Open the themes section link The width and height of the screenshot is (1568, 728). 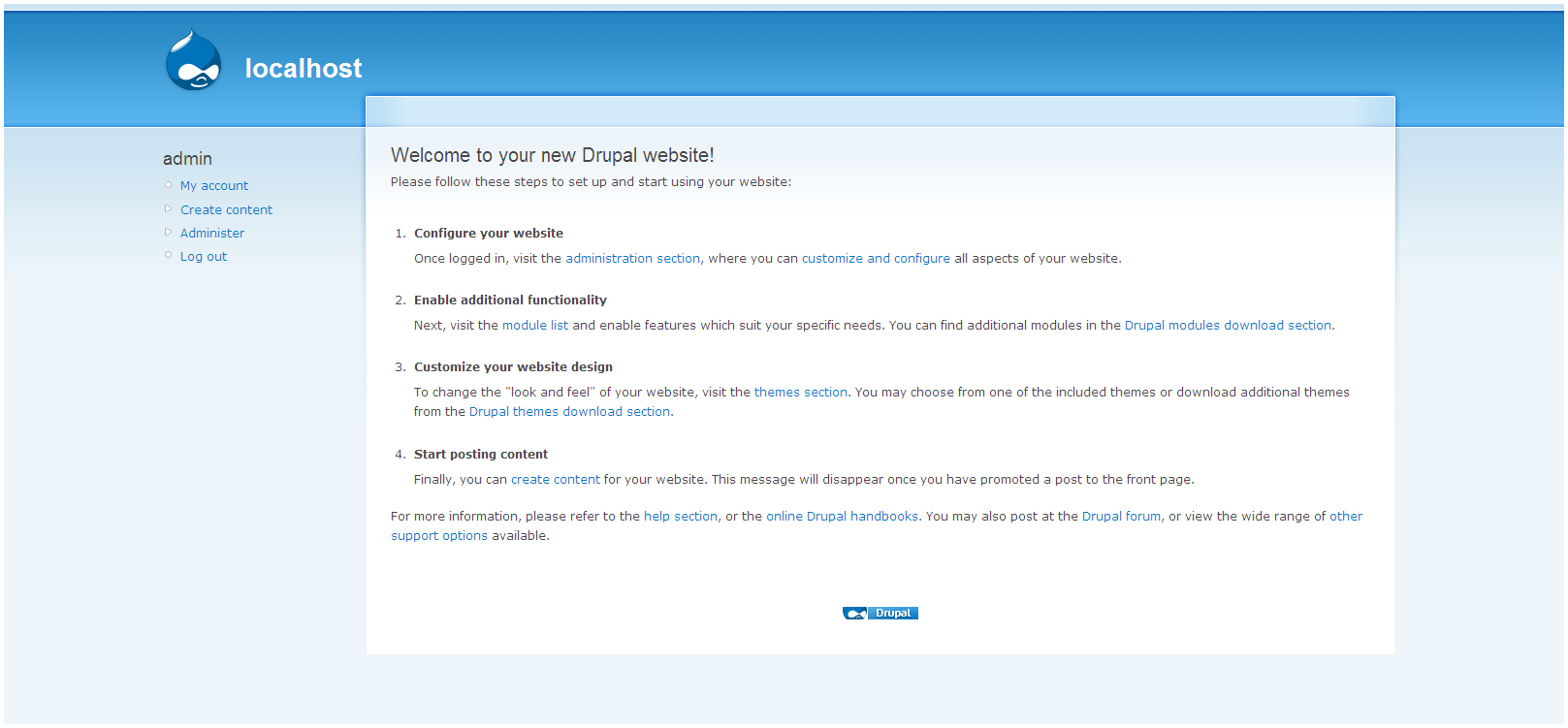[801, 392]
